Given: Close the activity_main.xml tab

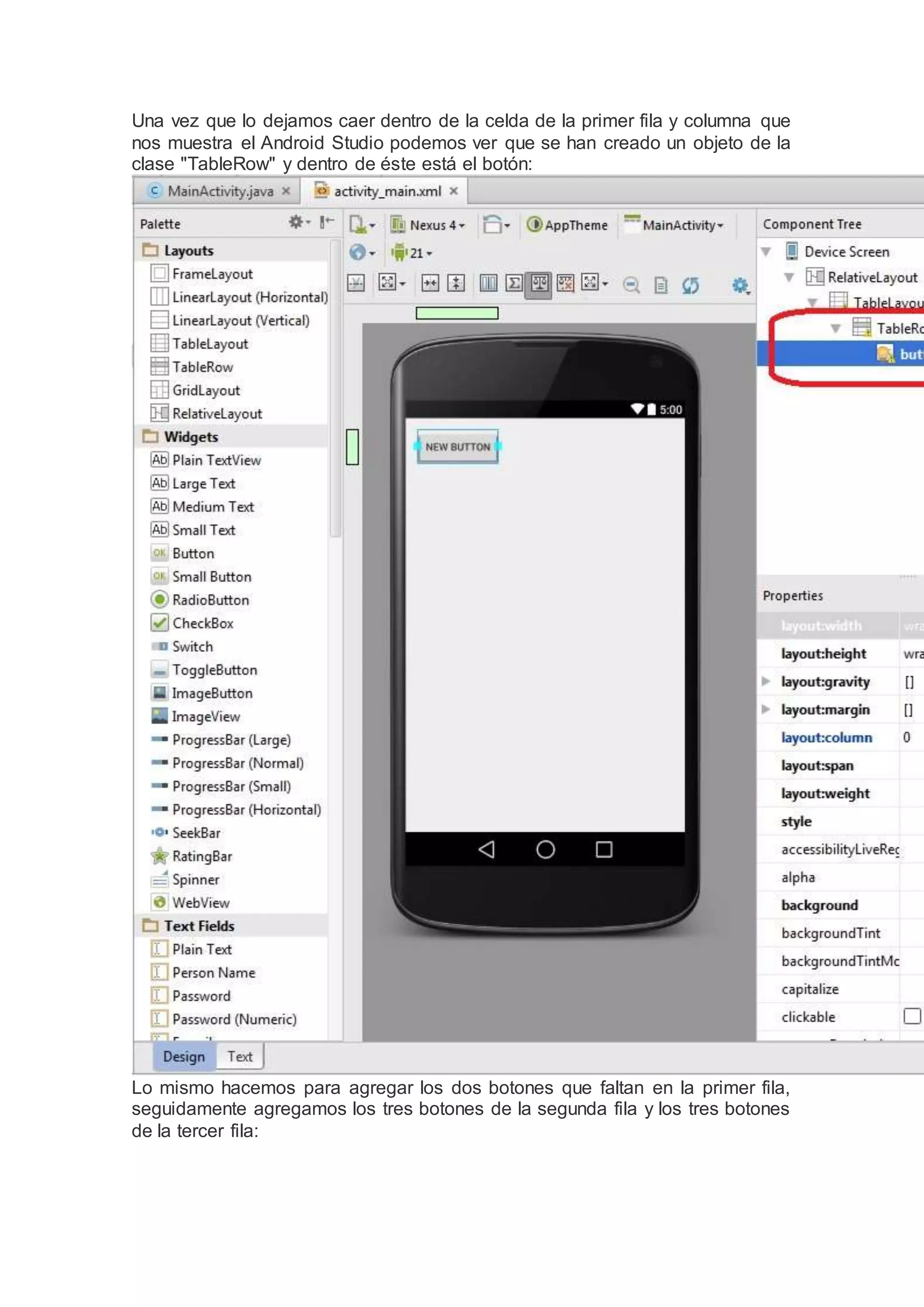Looking at the screenshot, I should tap(453, 191).
